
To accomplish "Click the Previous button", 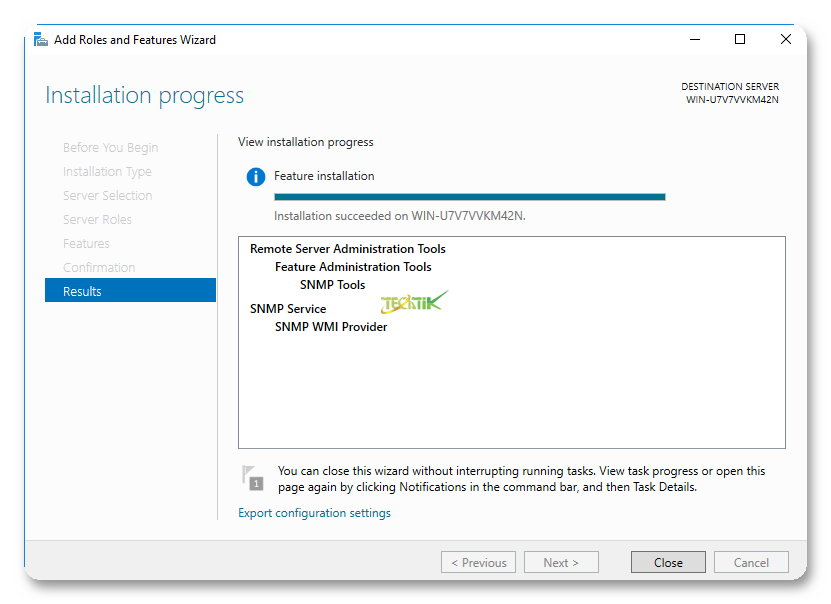I will coord(478,562).
